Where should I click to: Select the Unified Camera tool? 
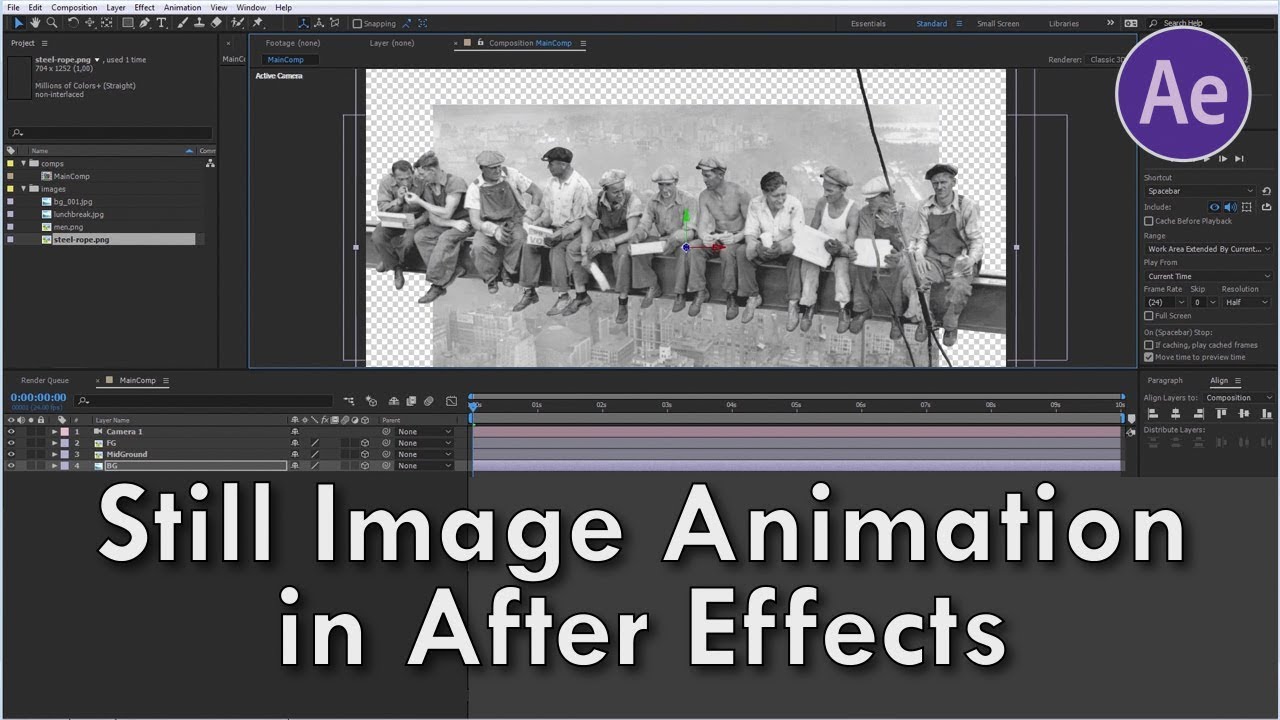tap(90, 23)
